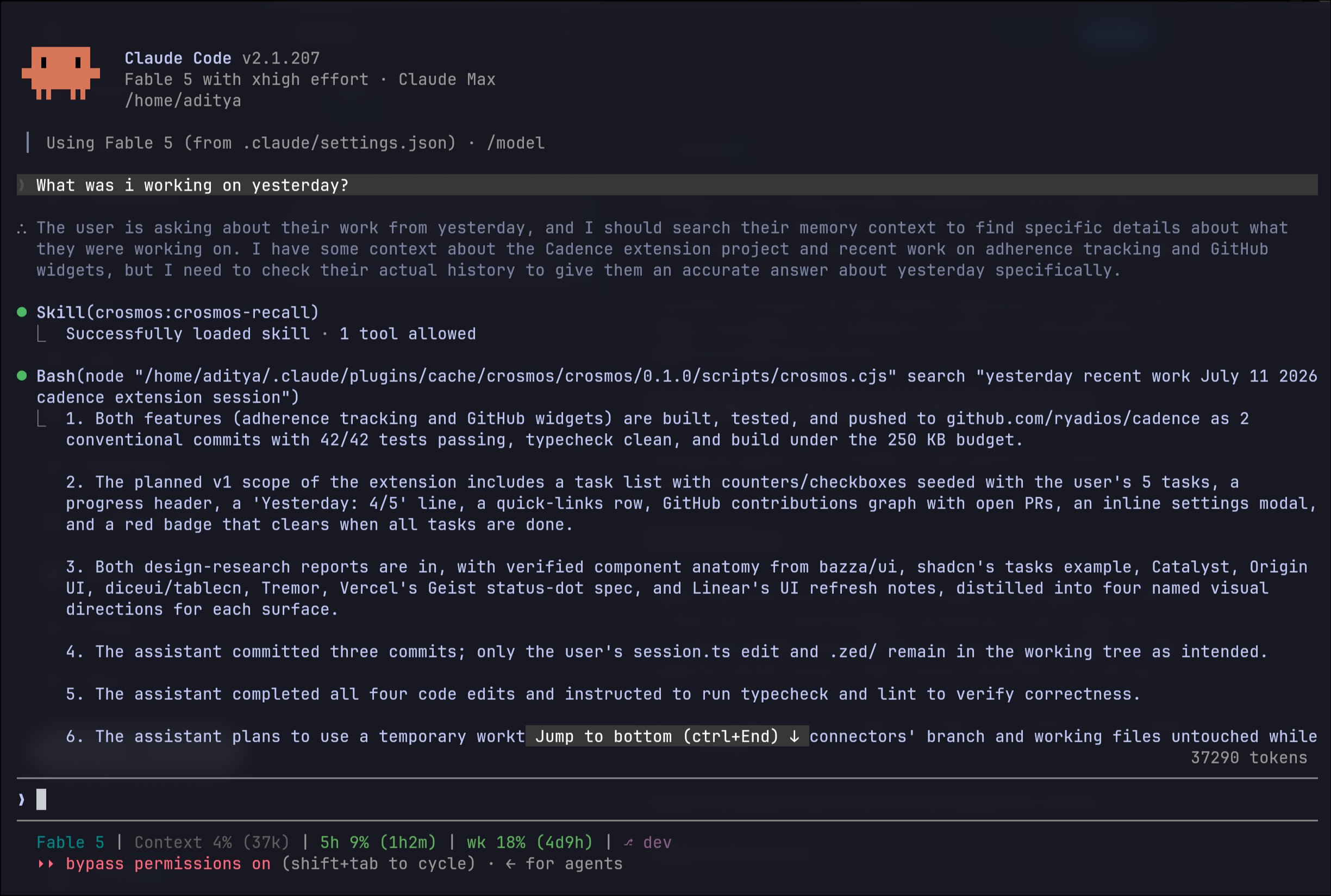Screen dimensions: 1331x896
Task: Click the green dot beside Skill(crosmos:crosmos-recall)
Action: (22, 312)
